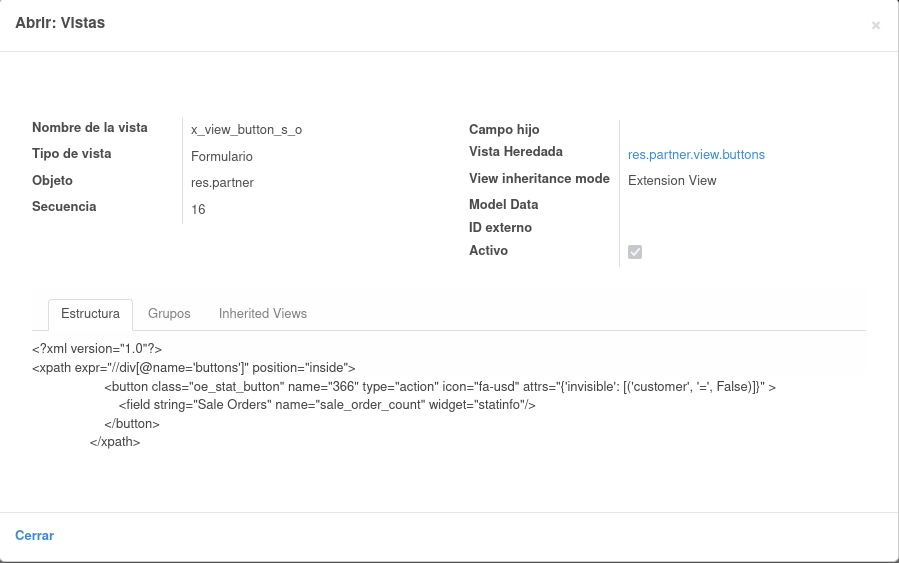Click the oe_stat_button button code line

click(440, 386)
